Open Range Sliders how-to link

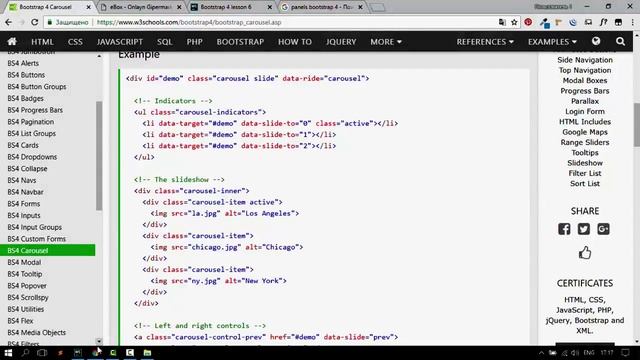point(585,142)
